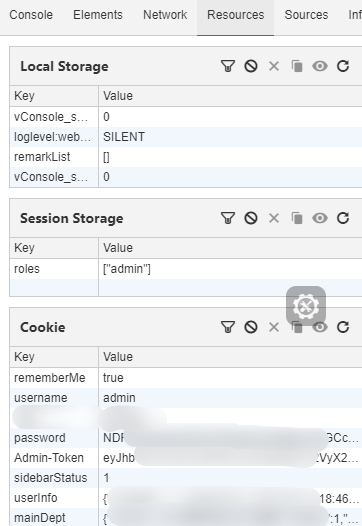The image size is (362, 526).
Task: Open the floating gear tools button
Action: pos(306,306)
